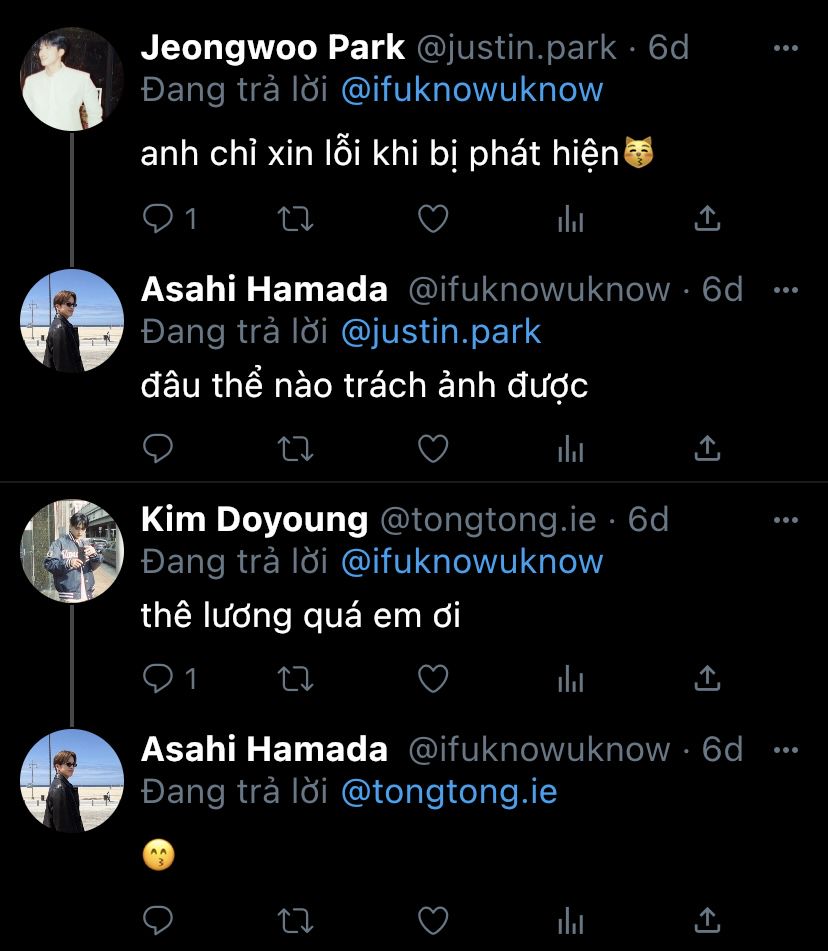Open Kim Doyoung's profile picture
Image resolution: width=828 pixels, height=951 pixels.
tap(72, 551)
